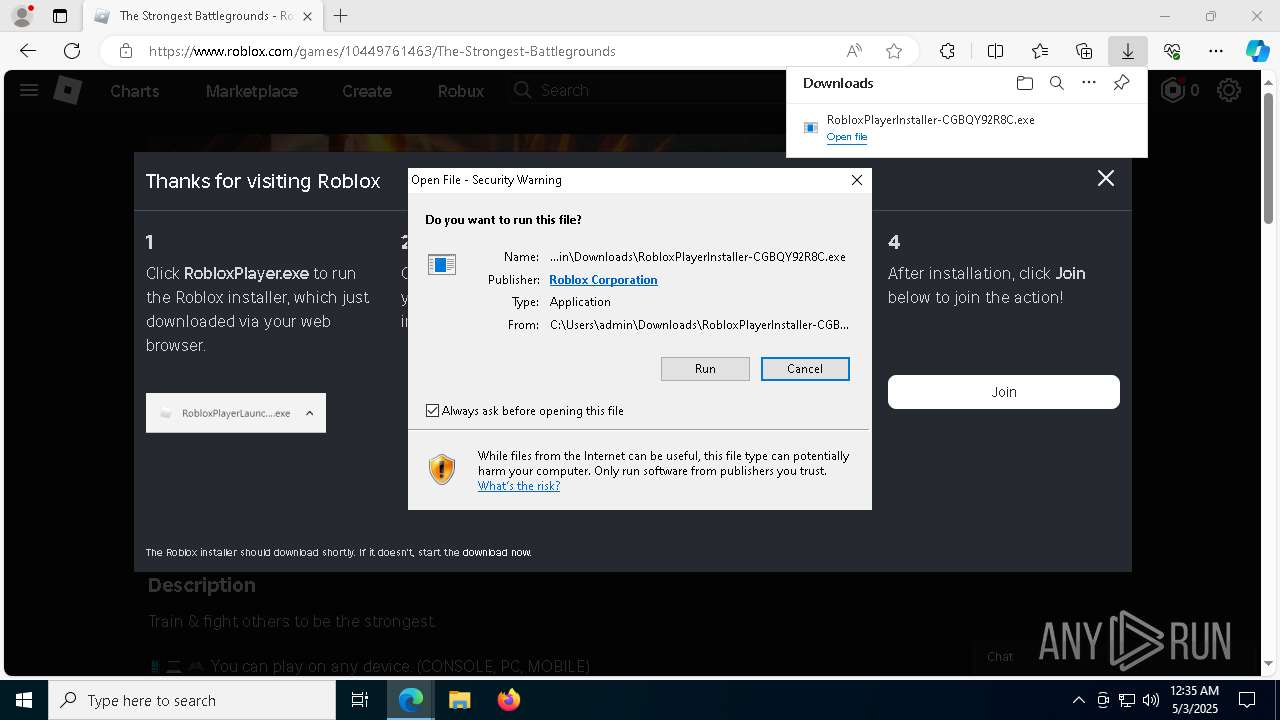Open the volume control tray icon
The width and height of the screenshot is (1280, 720).
click(x=1150, y=700)
